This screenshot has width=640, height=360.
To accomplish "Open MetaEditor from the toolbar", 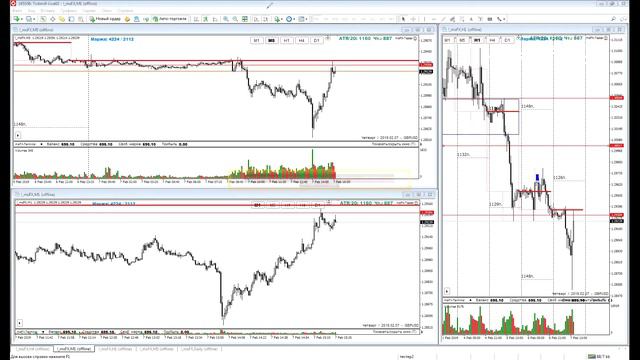I will tap(127, 19).
